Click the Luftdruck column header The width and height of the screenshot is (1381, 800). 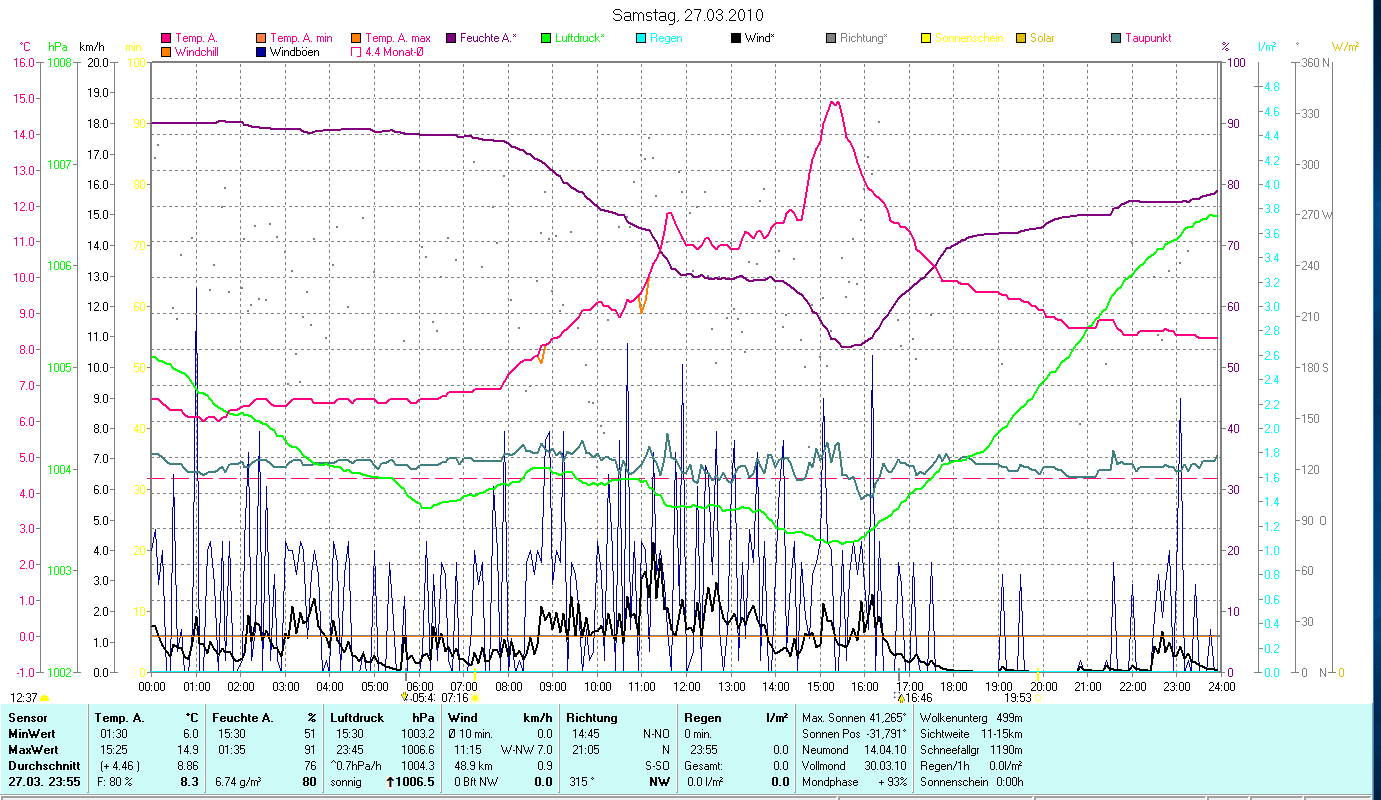click(x=356, y=717)
